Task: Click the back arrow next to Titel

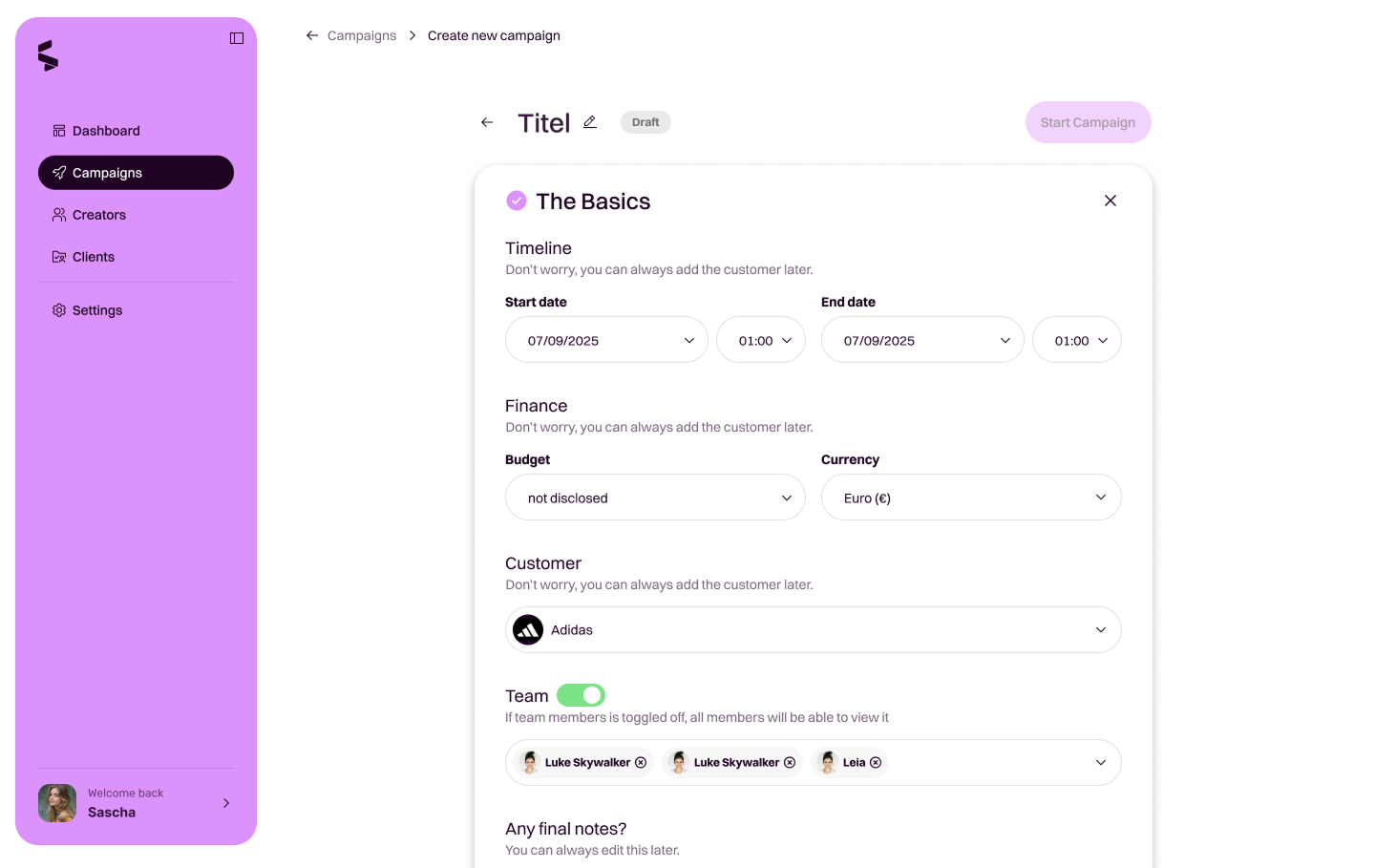Action: coord(487,122)
